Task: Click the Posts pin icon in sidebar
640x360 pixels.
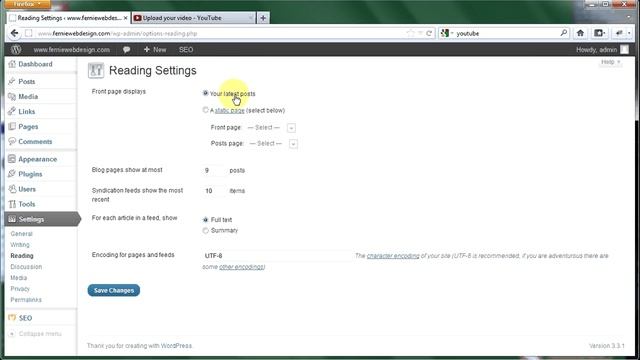Action: pyautogui.click(x=12, y=82)
